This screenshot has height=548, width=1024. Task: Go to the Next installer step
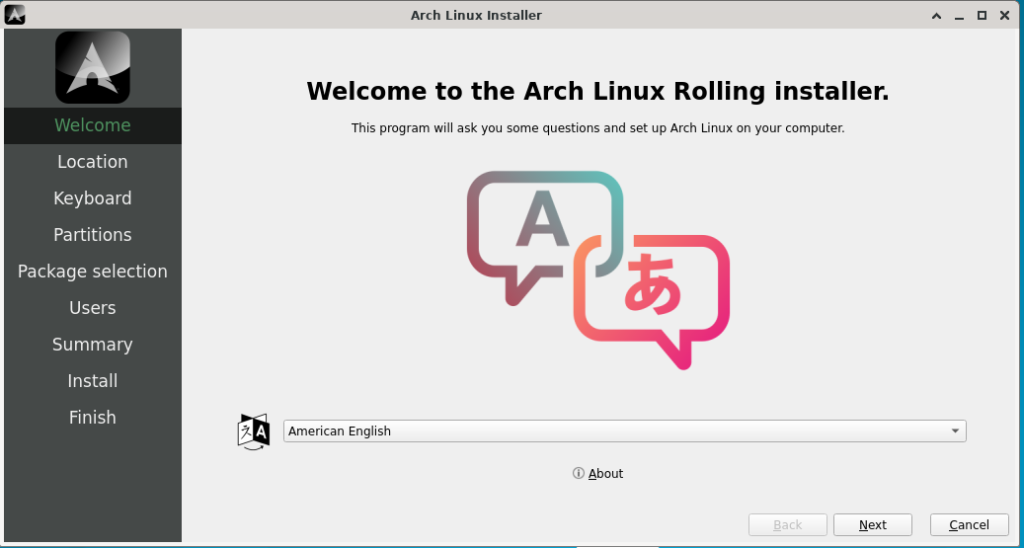coord(872,525)
